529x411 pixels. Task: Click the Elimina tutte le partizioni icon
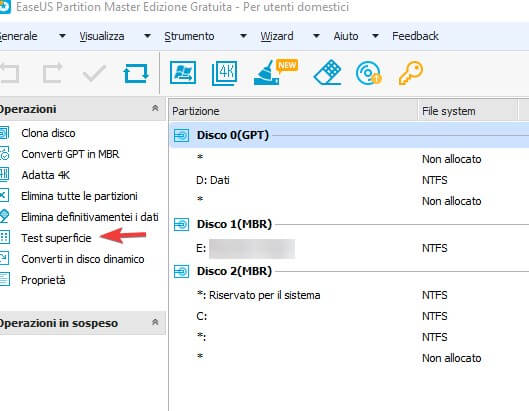[5, 196]
